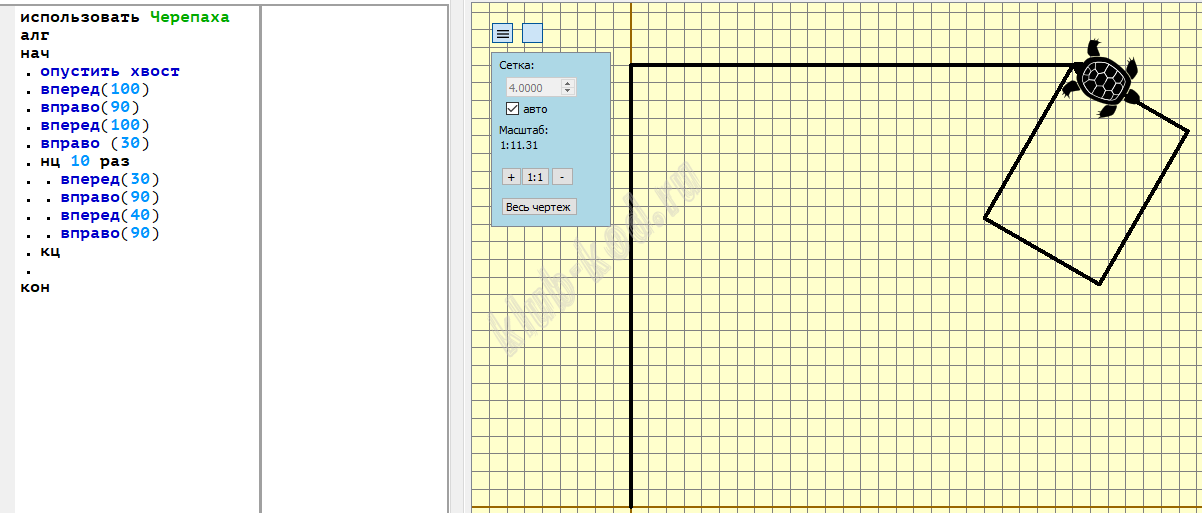Click the turtle on the drawing

pos(1101,79)
